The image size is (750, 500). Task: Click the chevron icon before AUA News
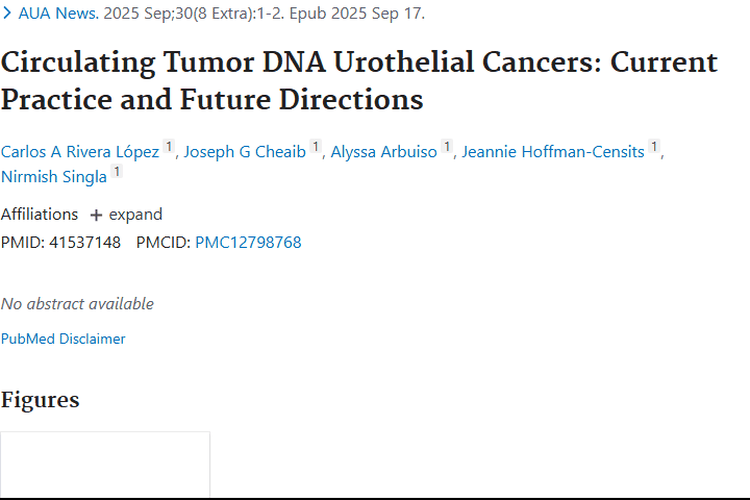(x=7, y=14)
